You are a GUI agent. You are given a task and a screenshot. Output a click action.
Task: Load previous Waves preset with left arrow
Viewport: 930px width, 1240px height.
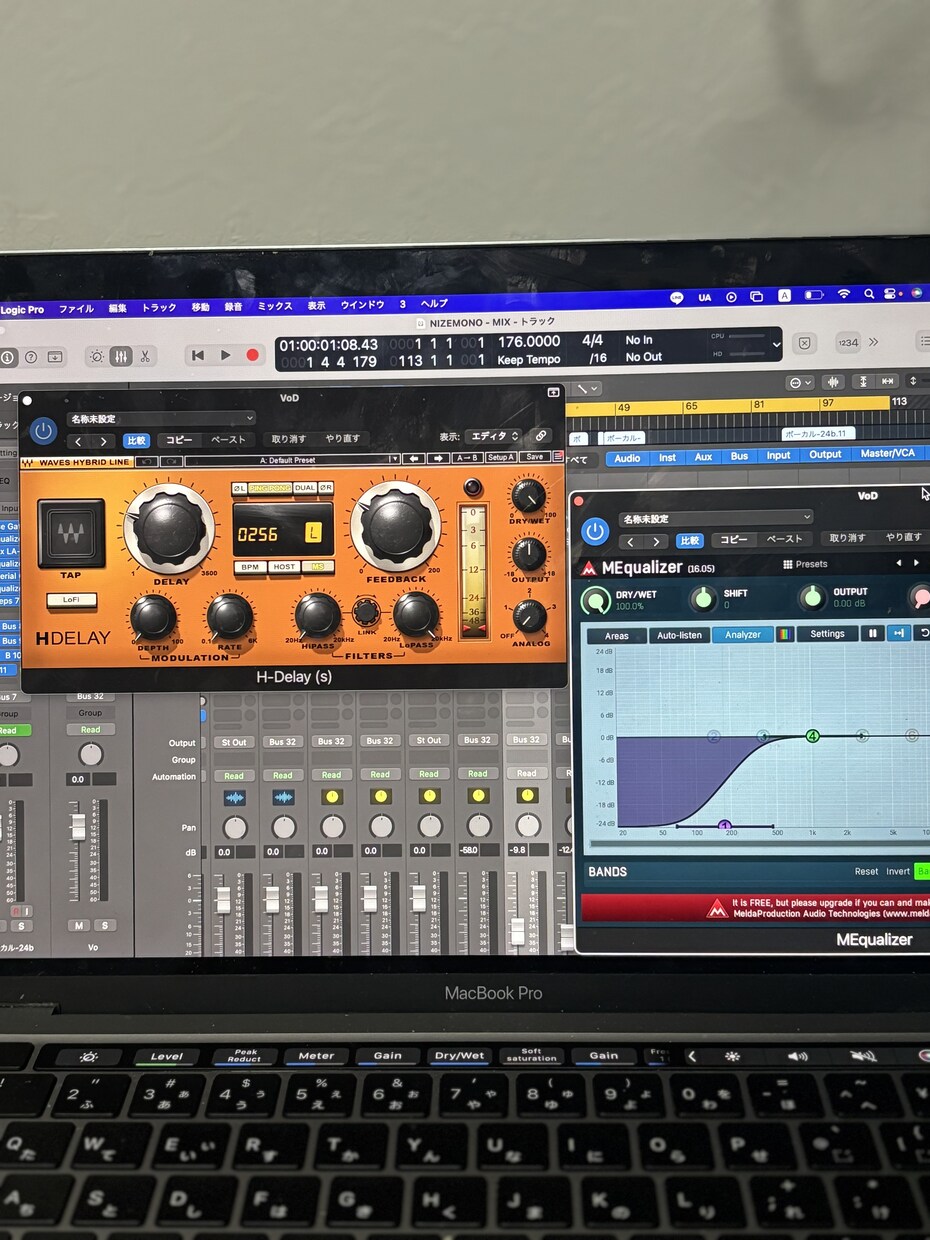414,459
